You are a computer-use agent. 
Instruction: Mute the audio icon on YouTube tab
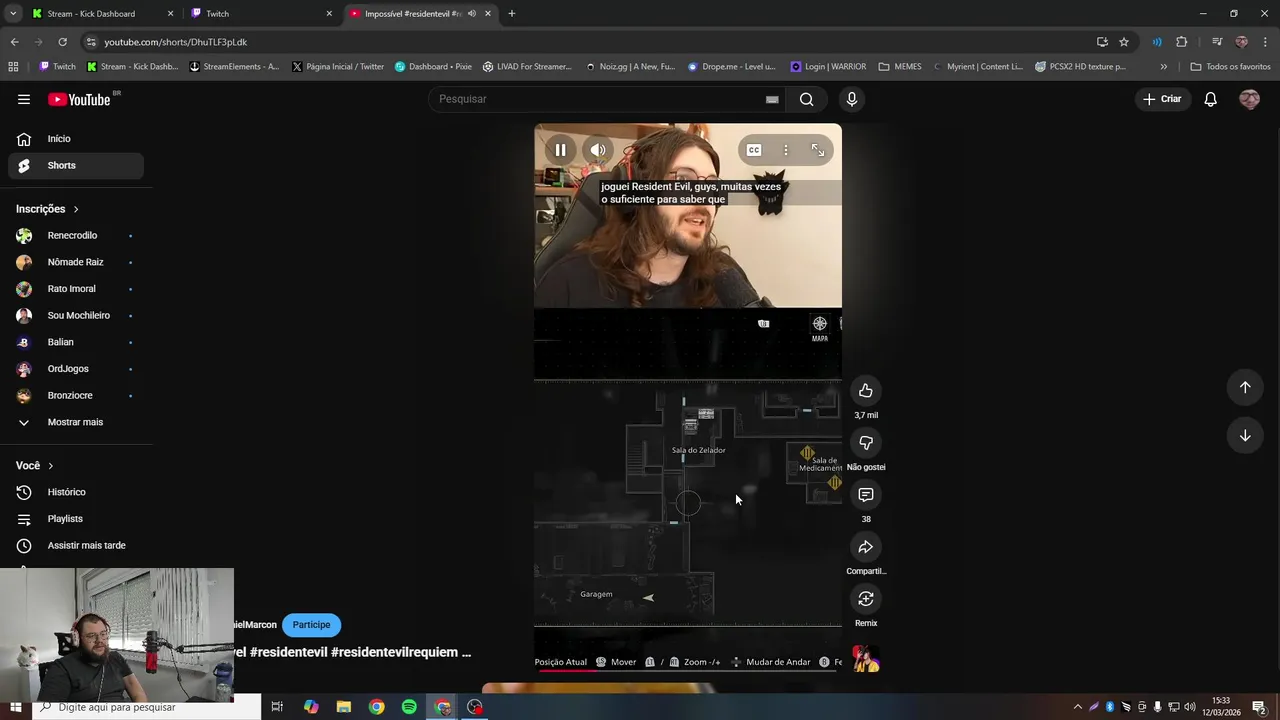pos(472,14)
